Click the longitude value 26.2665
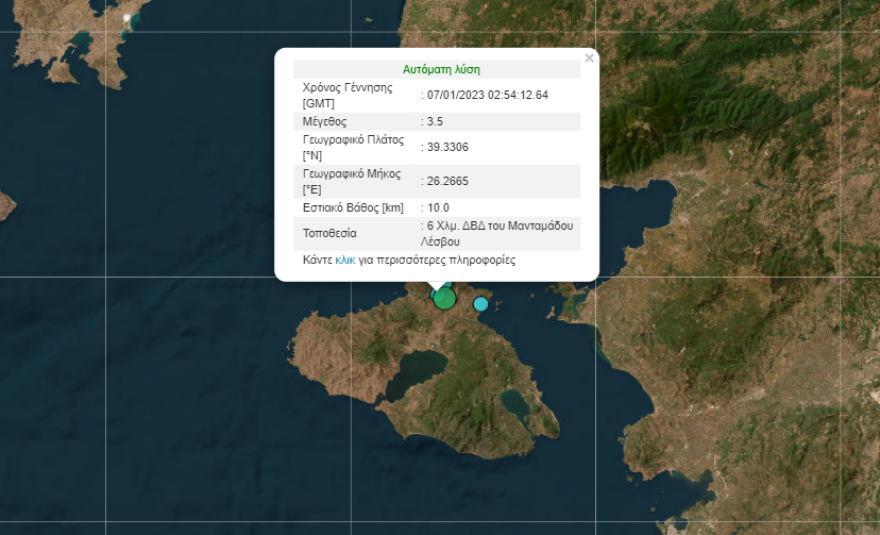Viewport: 880px width, 535px height. click(447, 181)
